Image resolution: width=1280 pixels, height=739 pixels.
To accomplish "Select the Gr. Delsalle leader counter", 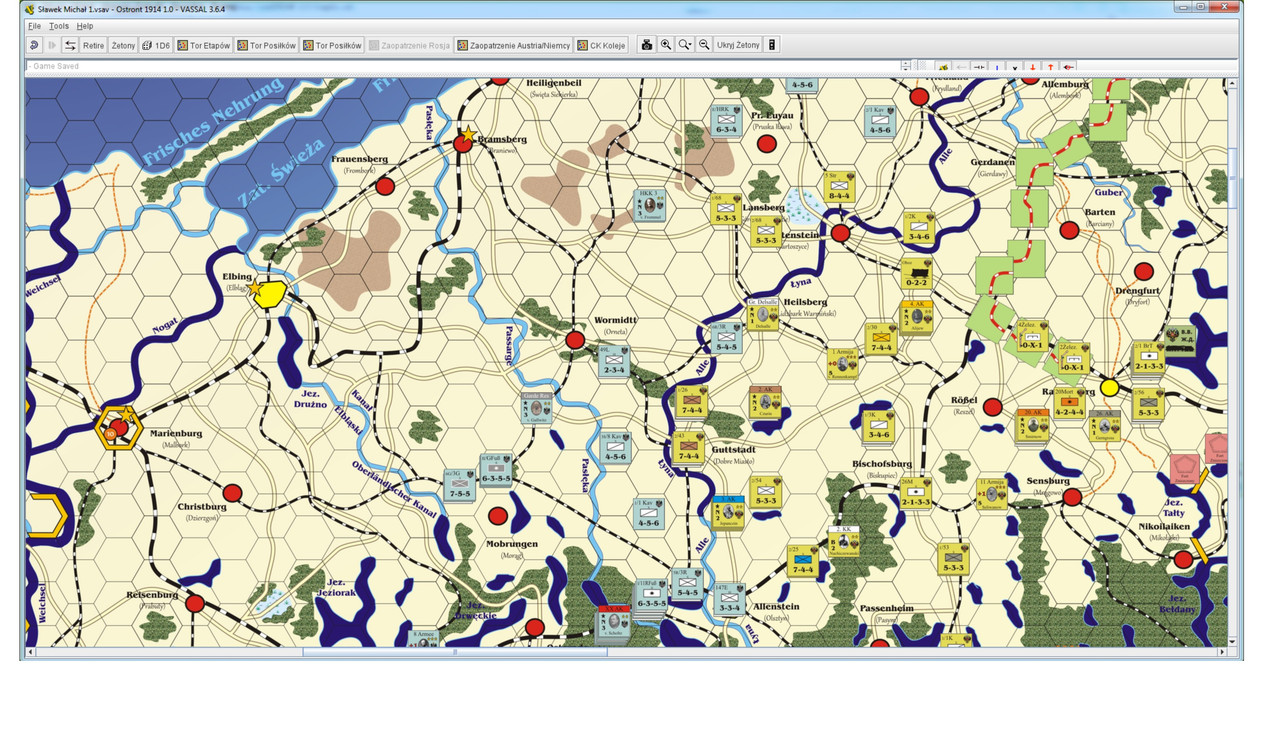I will pos(762,314).
